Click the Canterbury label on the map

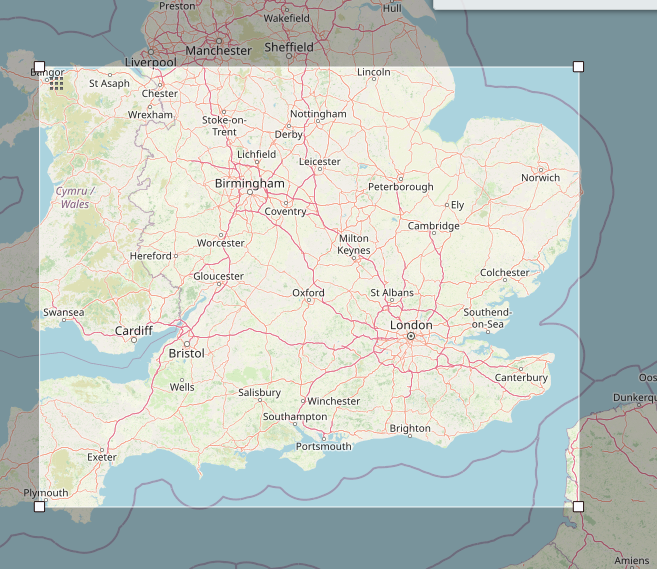(521, 378)
